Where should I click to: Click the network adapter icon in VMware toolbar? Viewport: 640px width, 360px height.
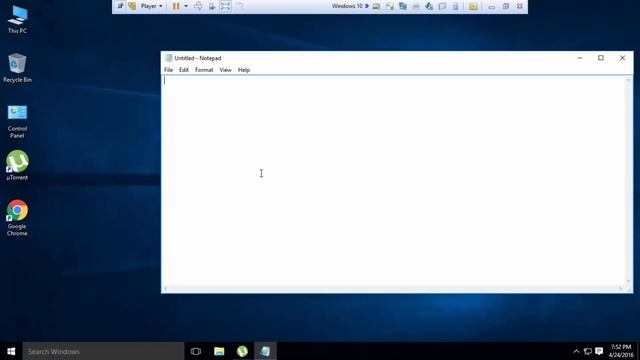tap(403, 7)
